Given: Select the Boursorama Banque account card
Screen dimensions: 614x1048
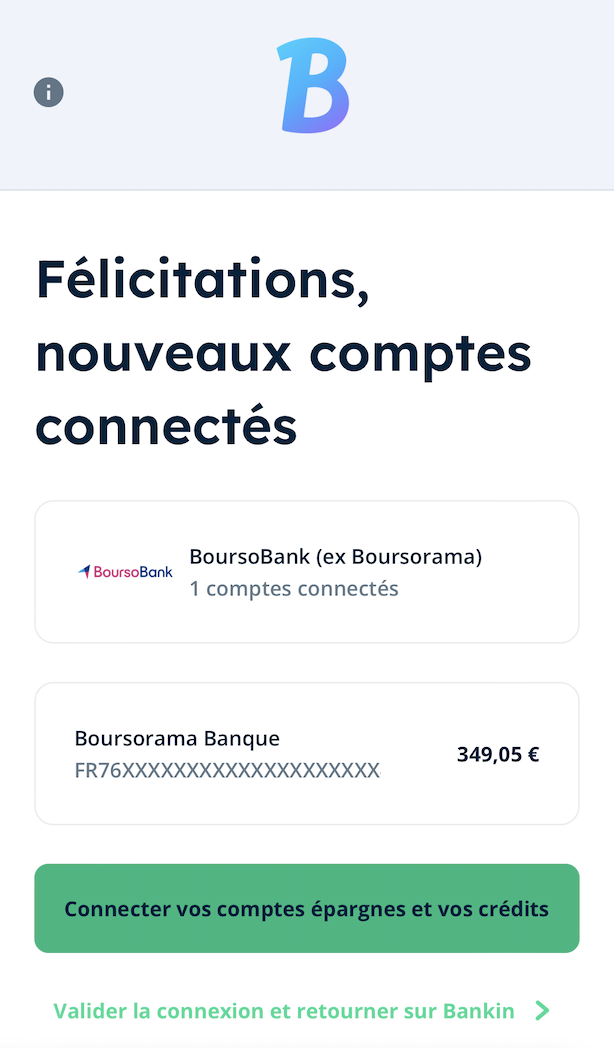Looking at the screenshot, I should click(x=307, y=754).
